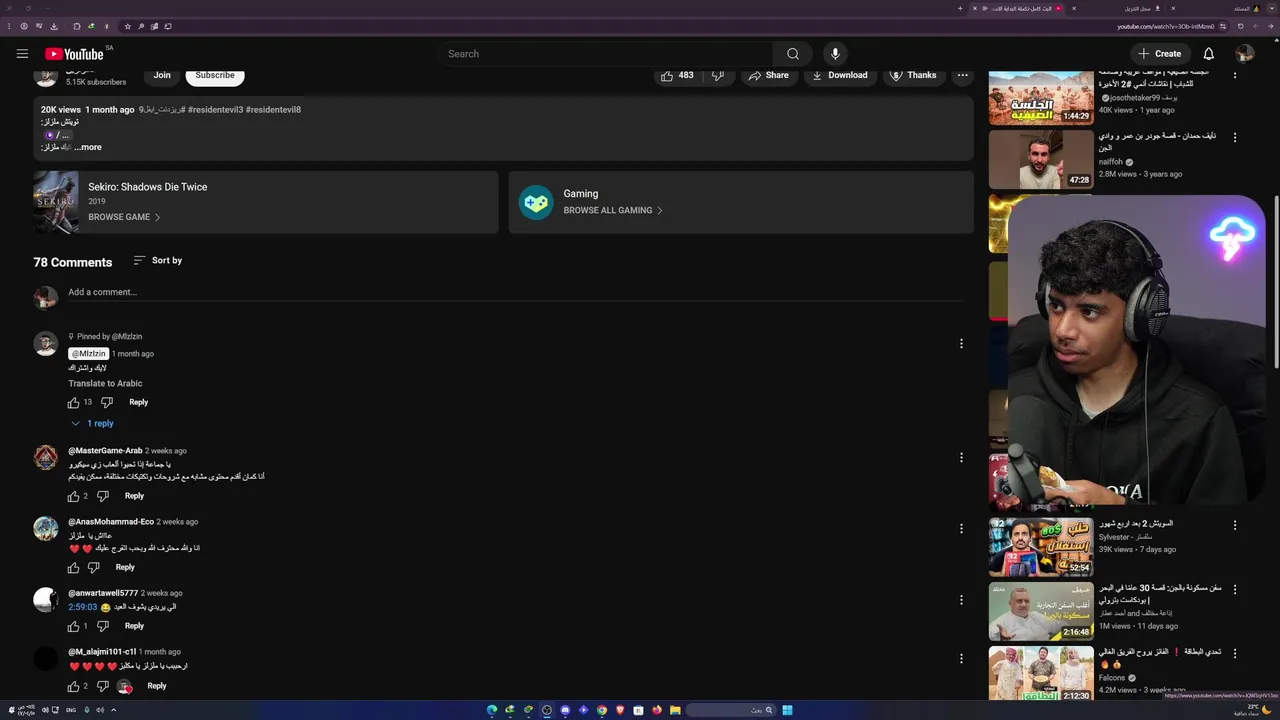Open Falcons 2:12:30 video thumbnail

(x=1041, y=674)
